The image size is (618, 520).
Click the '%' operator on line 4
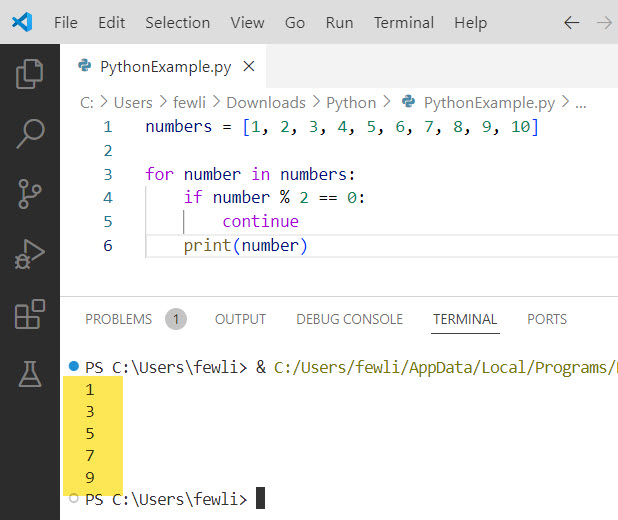pyautogui.click(x=285, y=197)
